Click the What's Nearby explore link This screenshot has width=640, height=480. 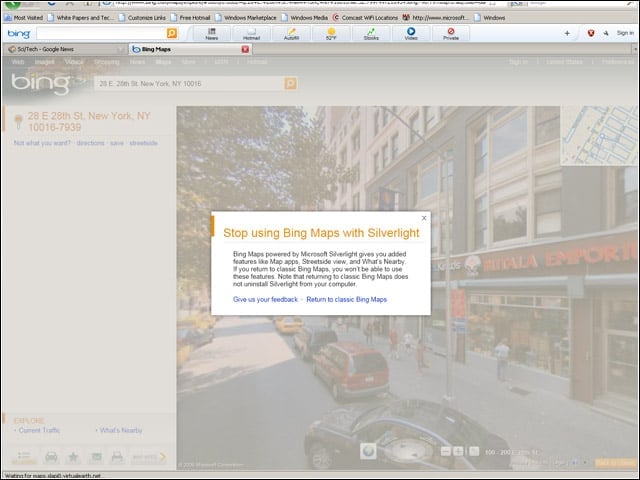(121, 430)
